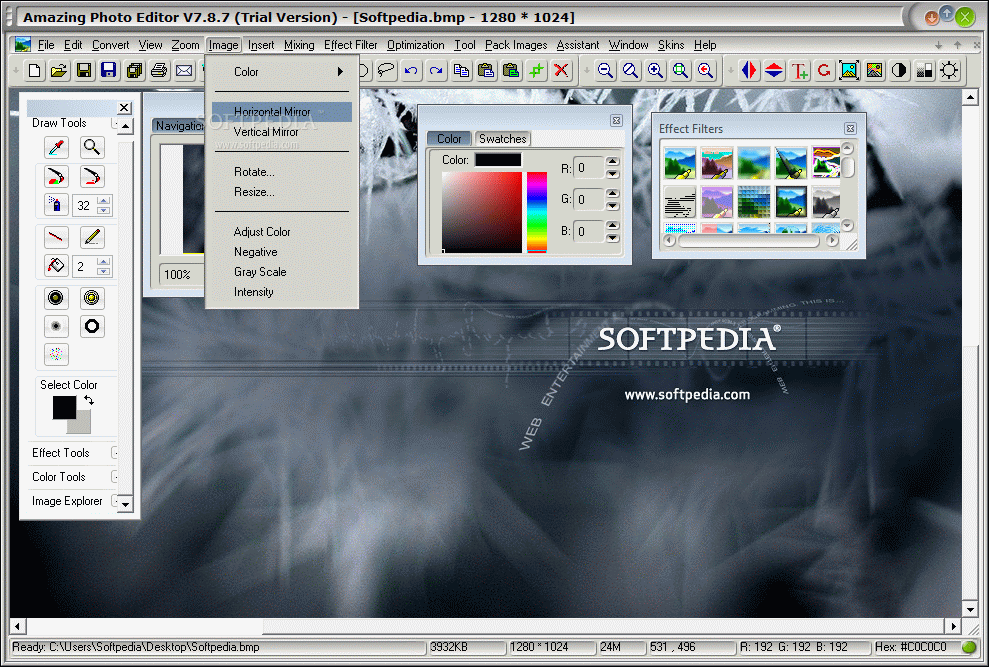The width and height of the screenshot is (989, 667).
Task: Click the R value input field
Action: [589, 168]
